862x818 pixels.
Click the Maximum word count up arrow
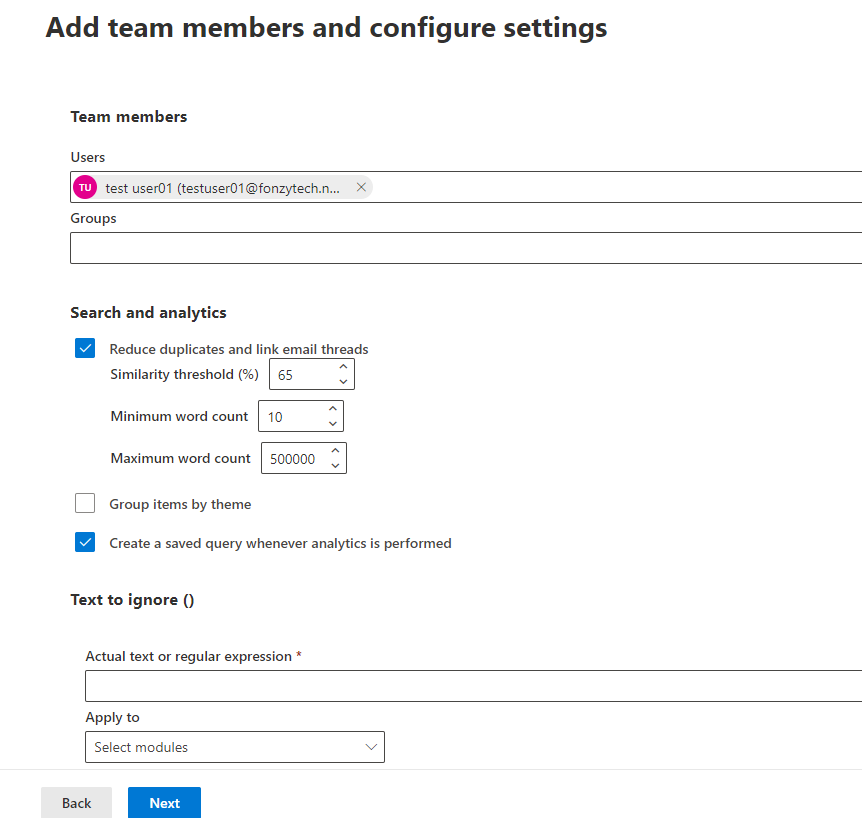tap(337, 451)
